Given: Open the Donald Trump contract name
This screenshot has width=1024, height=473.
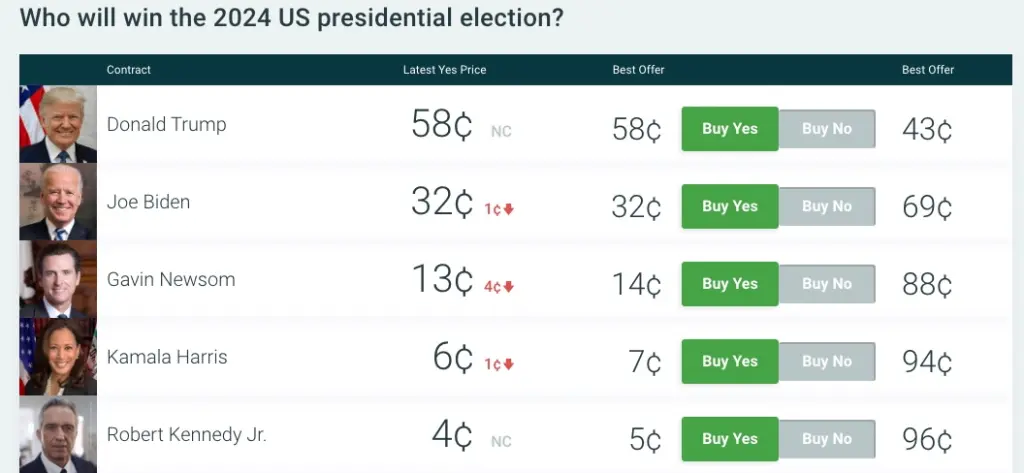Looking at the screenshot, I should tap(167, 125).
